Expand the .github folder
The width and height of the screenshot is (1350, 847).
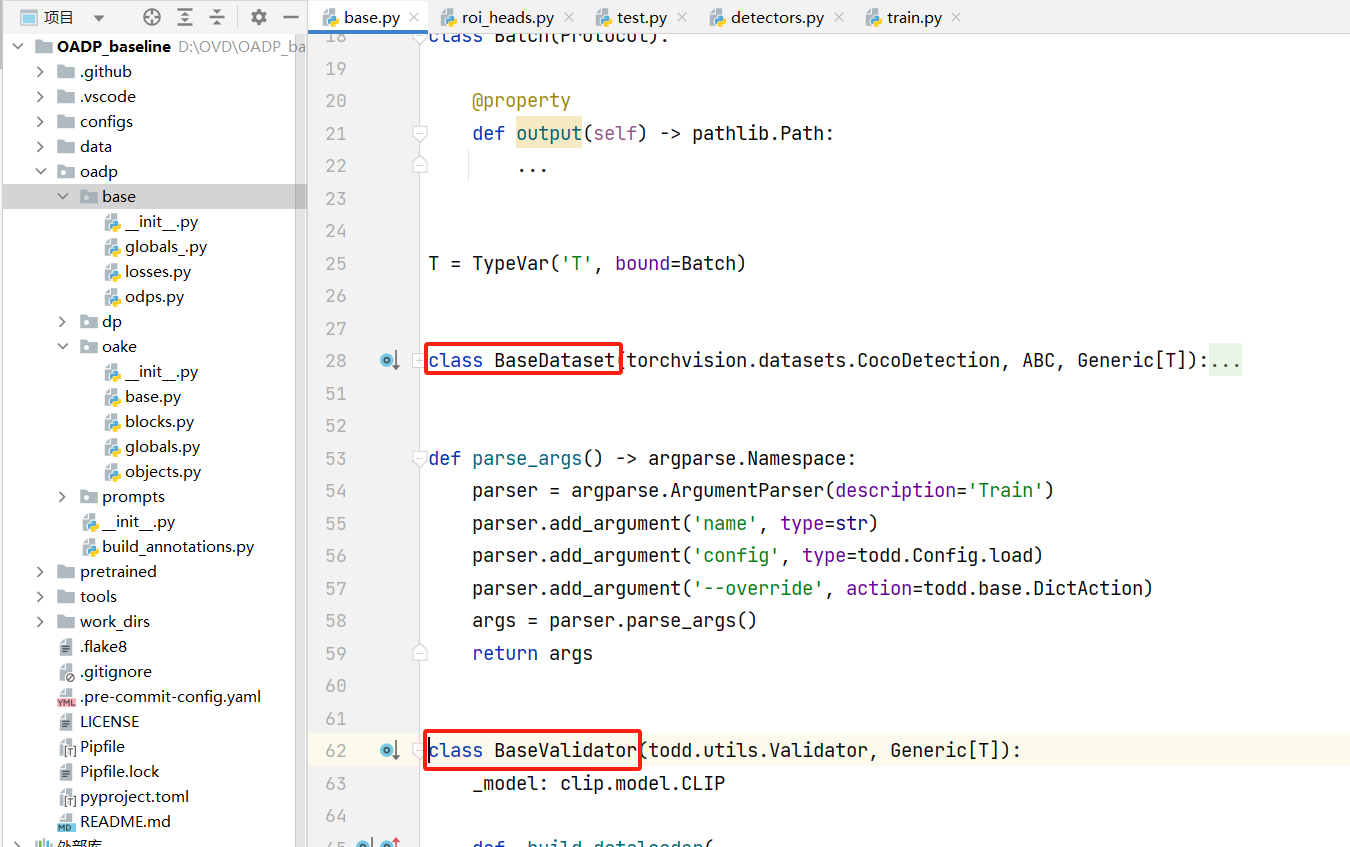point(40,72)
